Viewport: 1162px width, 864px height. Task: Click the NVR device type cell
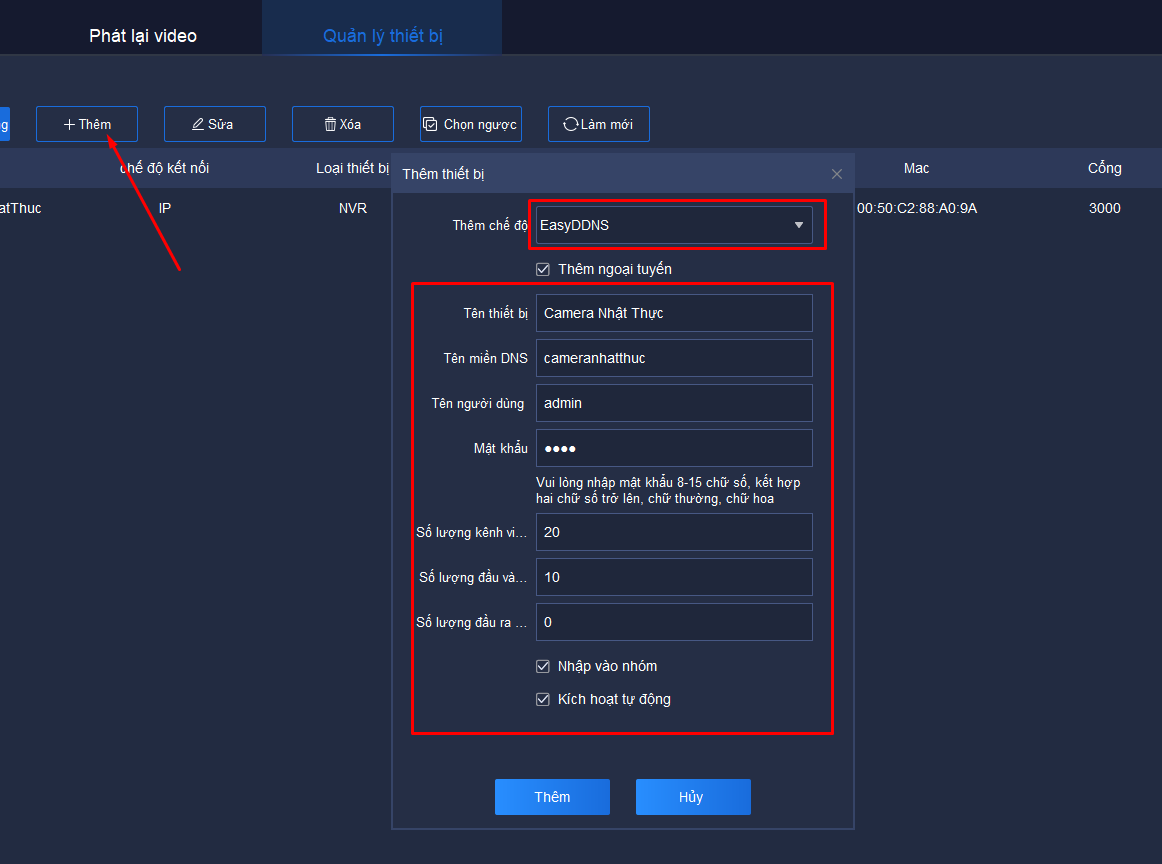(353, 208)
